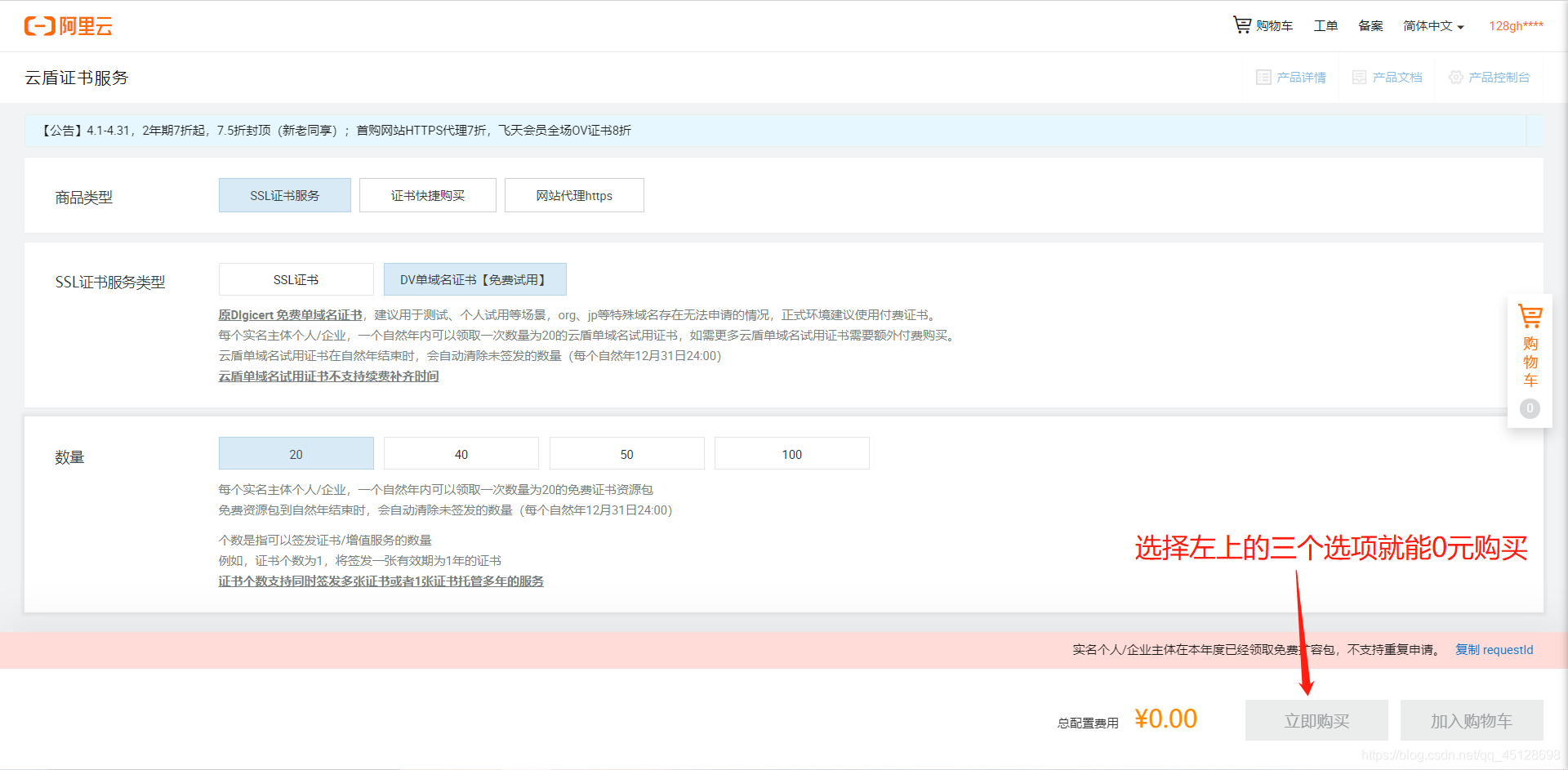Open the shopping cart icon in header
This screenshot has width=1568, height=770.
point(1241,25)
